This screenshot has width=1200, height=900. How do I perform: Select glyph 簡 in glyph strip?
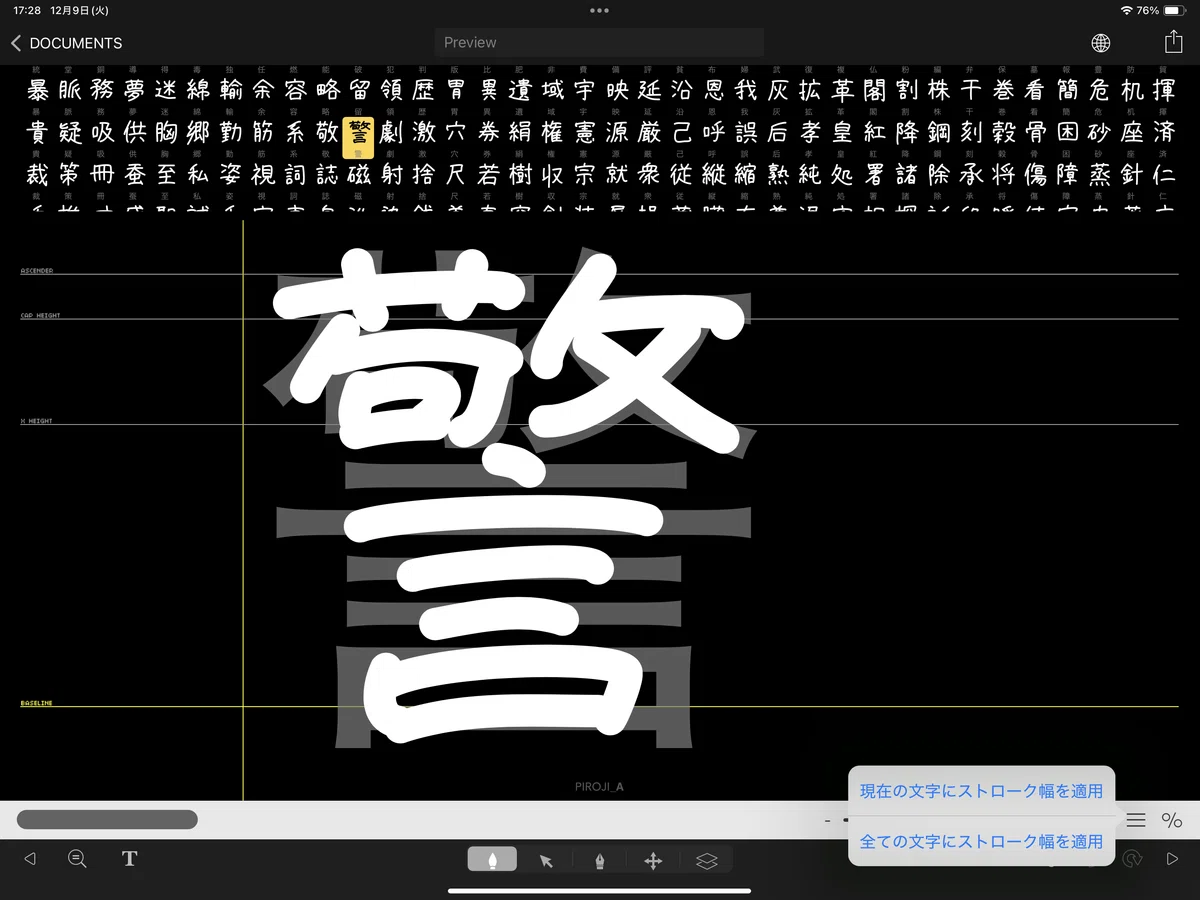[1068, 90]
